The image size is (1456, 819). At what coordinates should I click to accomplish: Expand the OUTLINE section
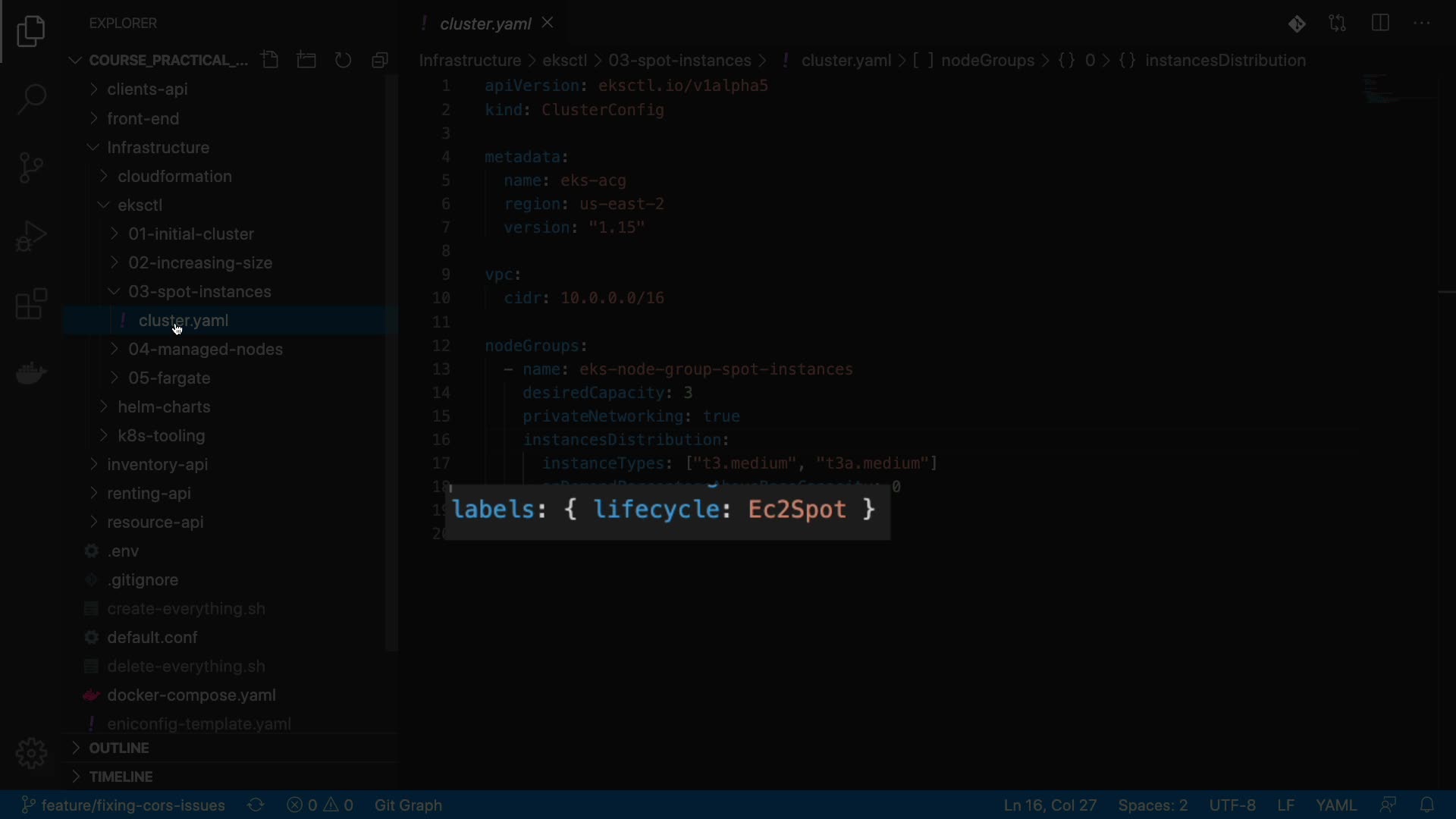(118, 748)
